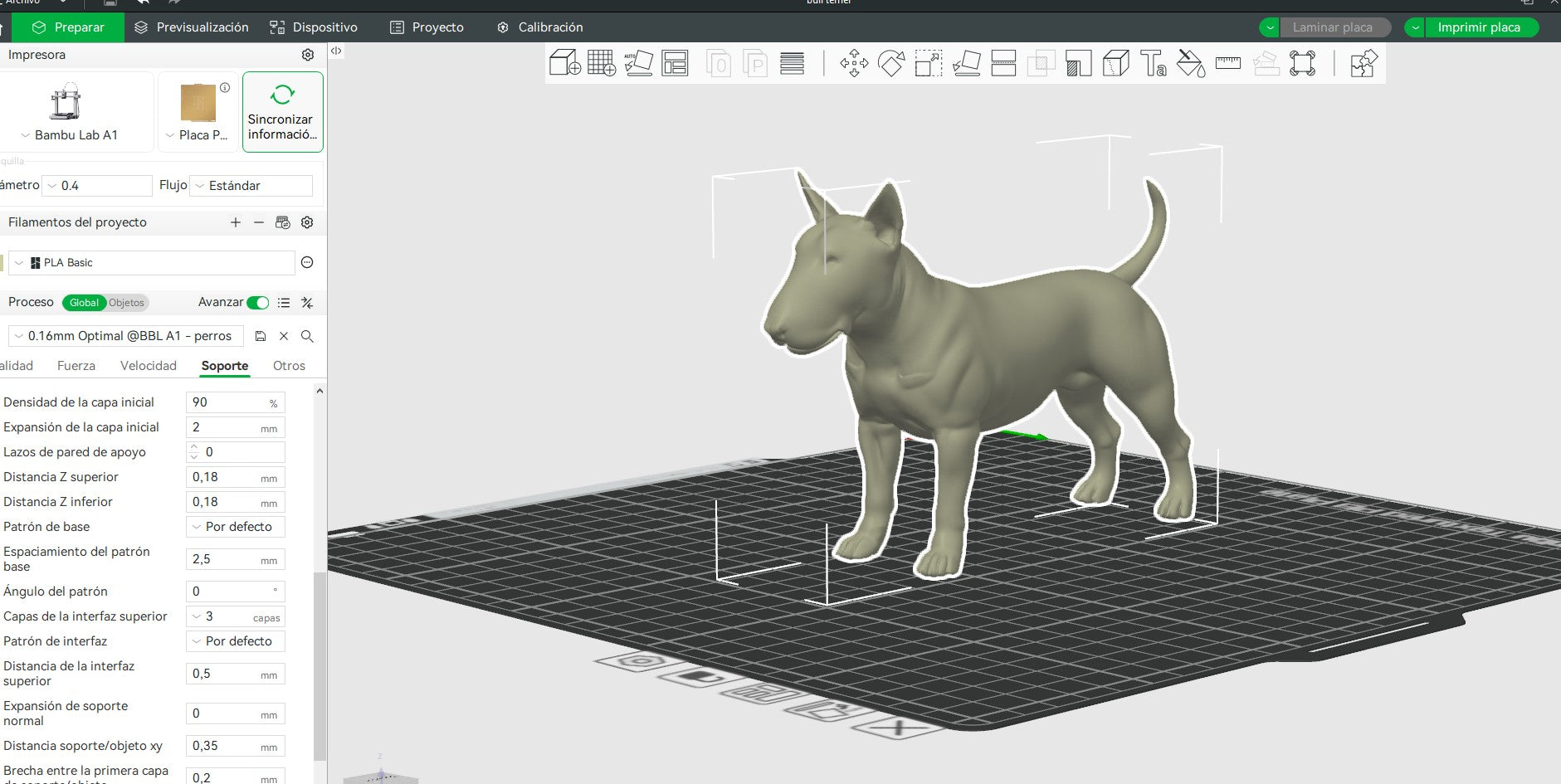This screenshot has width=1561, height=784.
Task: Select the Lay on face tool
Action: tap(966, 63)
